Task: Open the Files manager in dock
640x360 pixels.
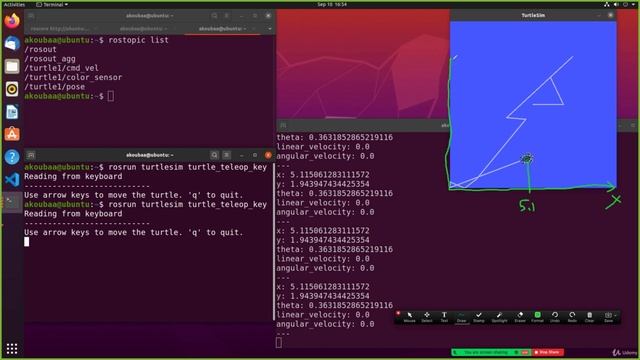Action: pos(12,66)
